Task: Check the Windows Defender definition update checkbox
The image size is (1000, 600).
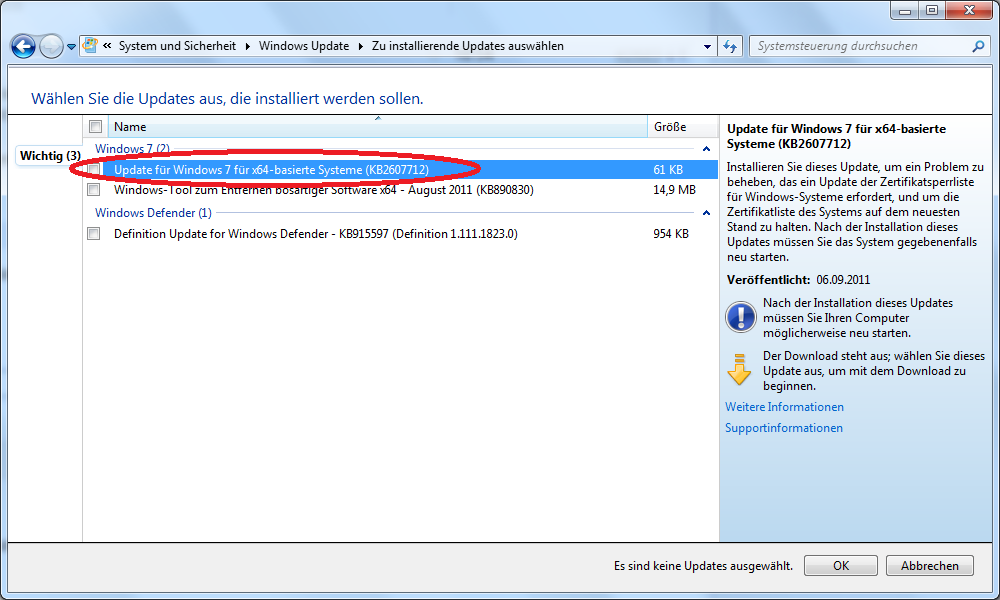Action: [94, 233]
